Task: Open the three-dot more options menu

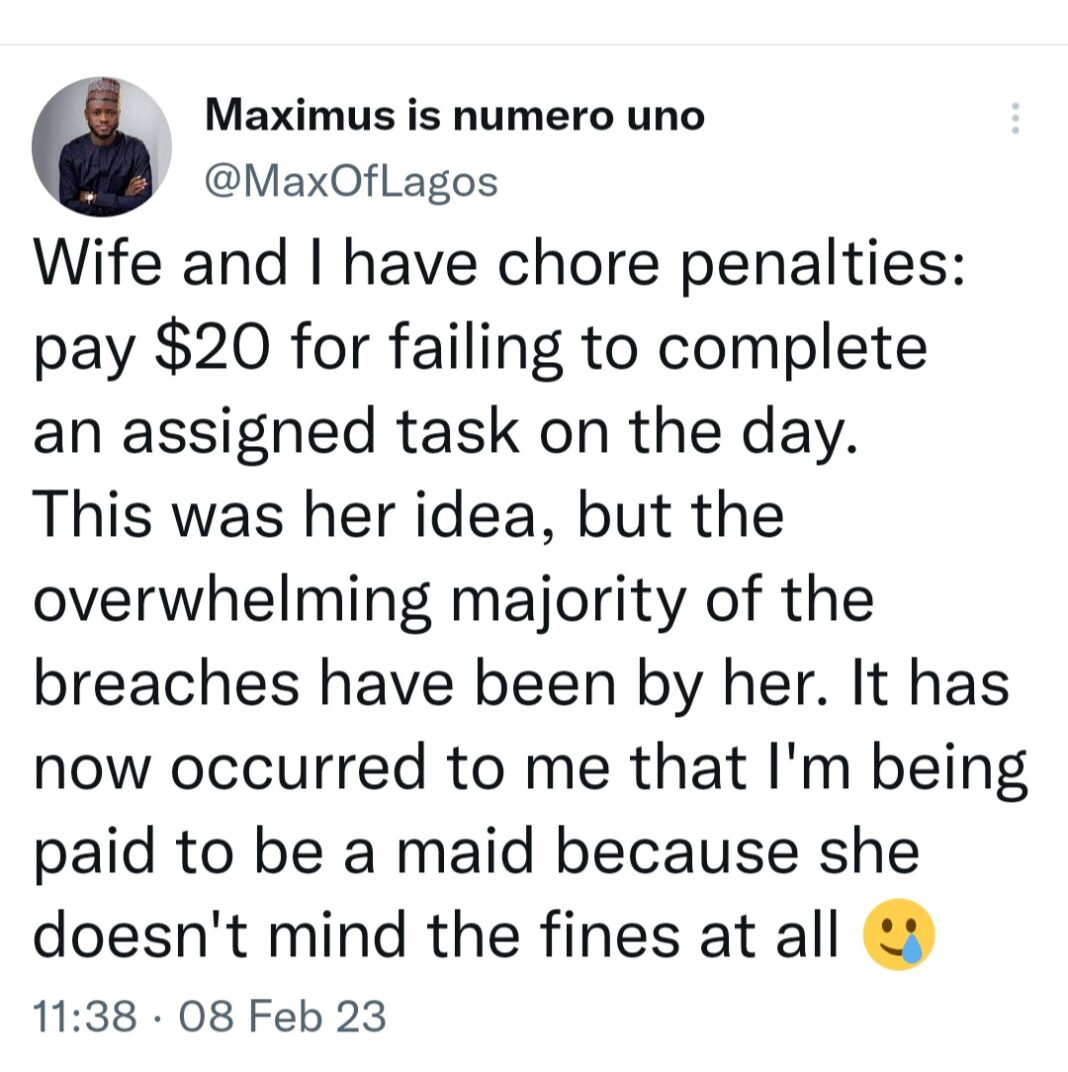Action: 1015,118
